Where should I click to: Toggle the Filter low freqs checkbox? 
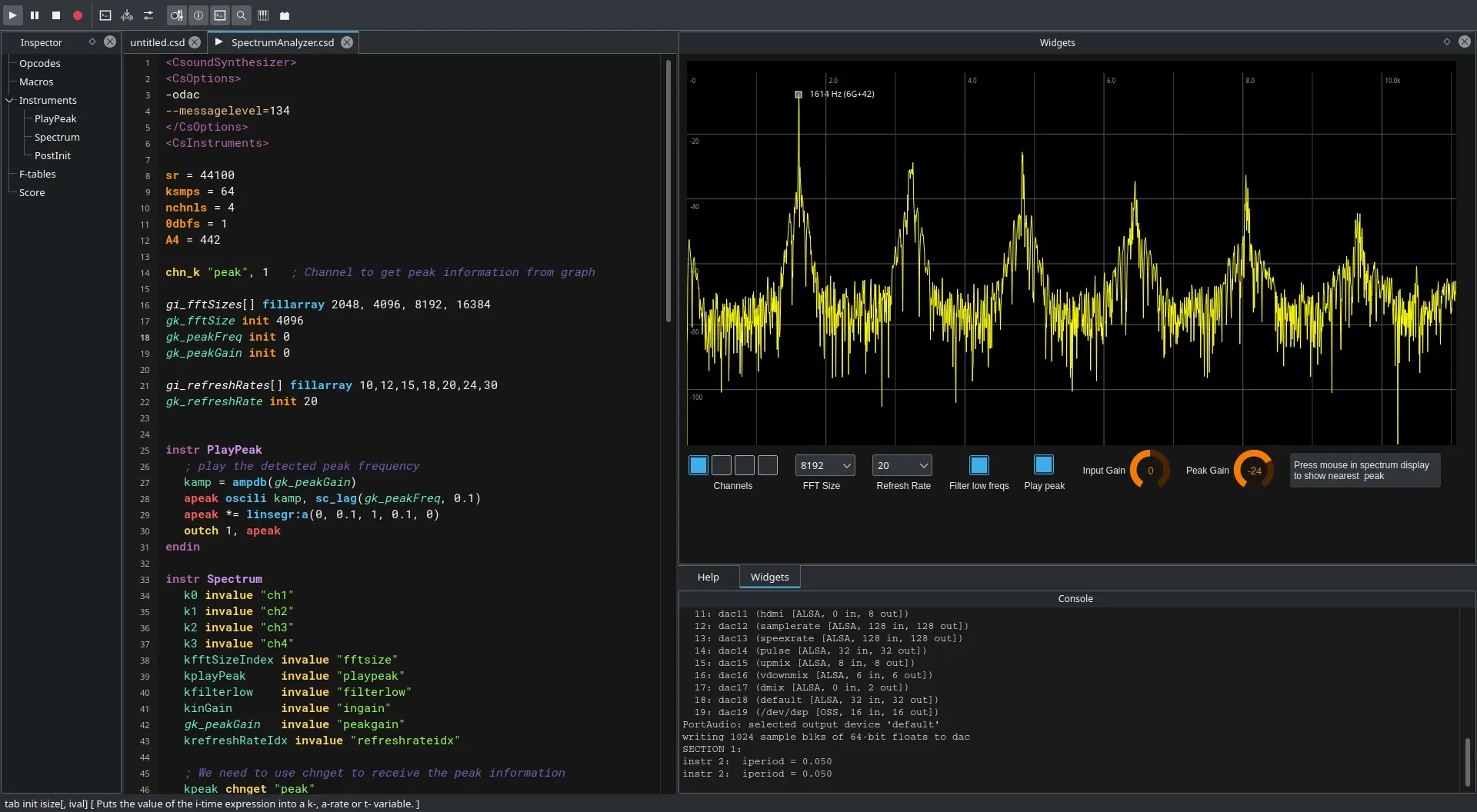pos(979,465)
